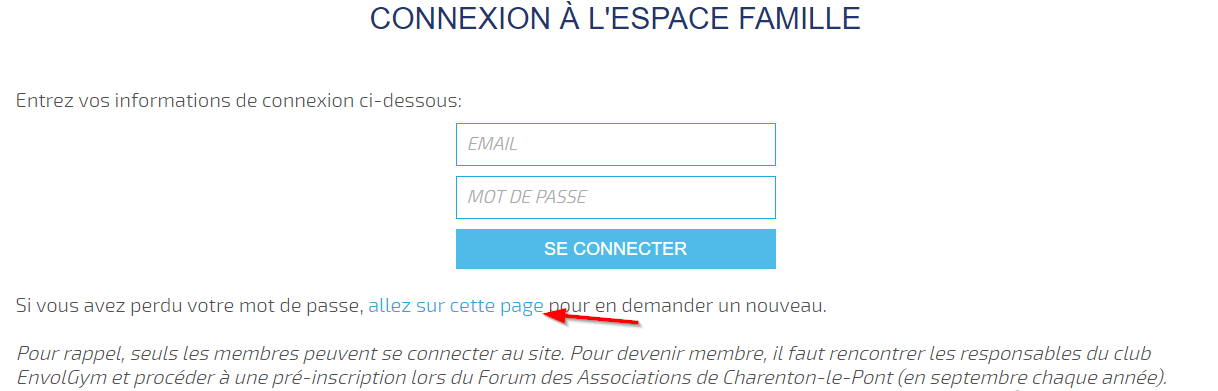Click the 'Si vous avez perdu' sentence

tap(421, 306)
